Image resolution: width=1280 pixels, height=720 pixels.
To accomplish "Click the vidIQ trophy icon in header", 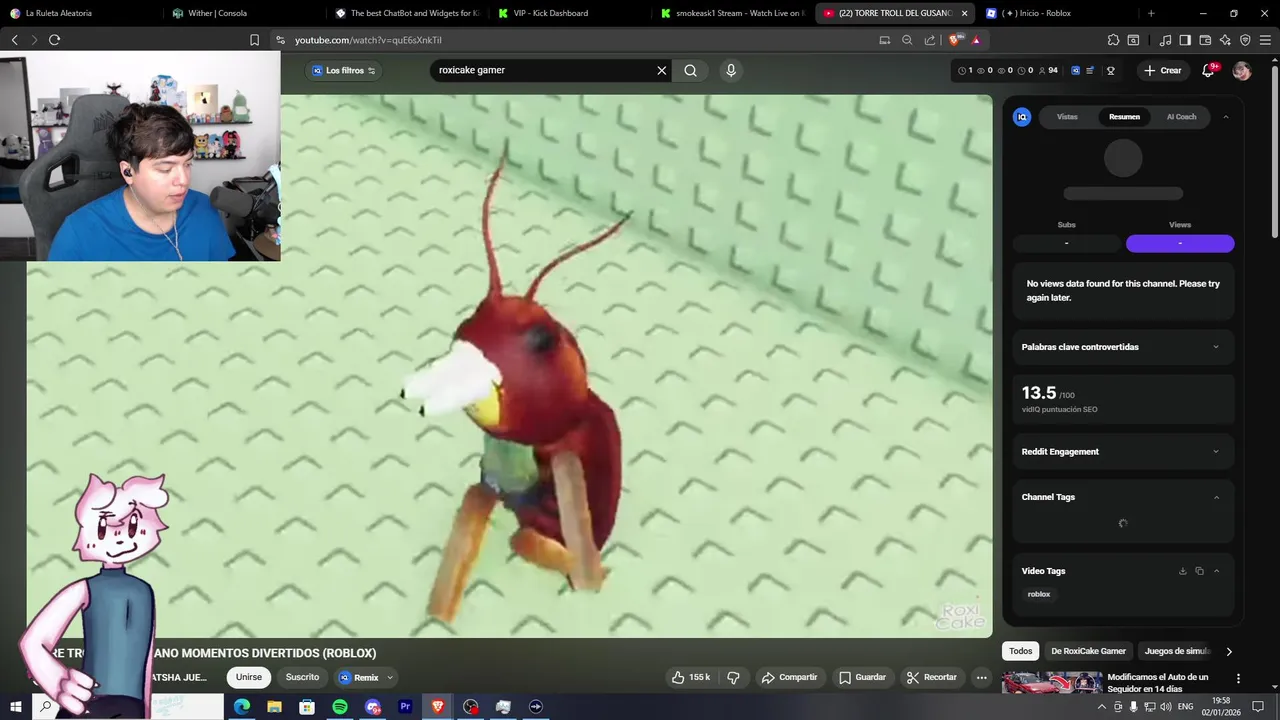I will pyautogui.click(x=1111, y=70).
